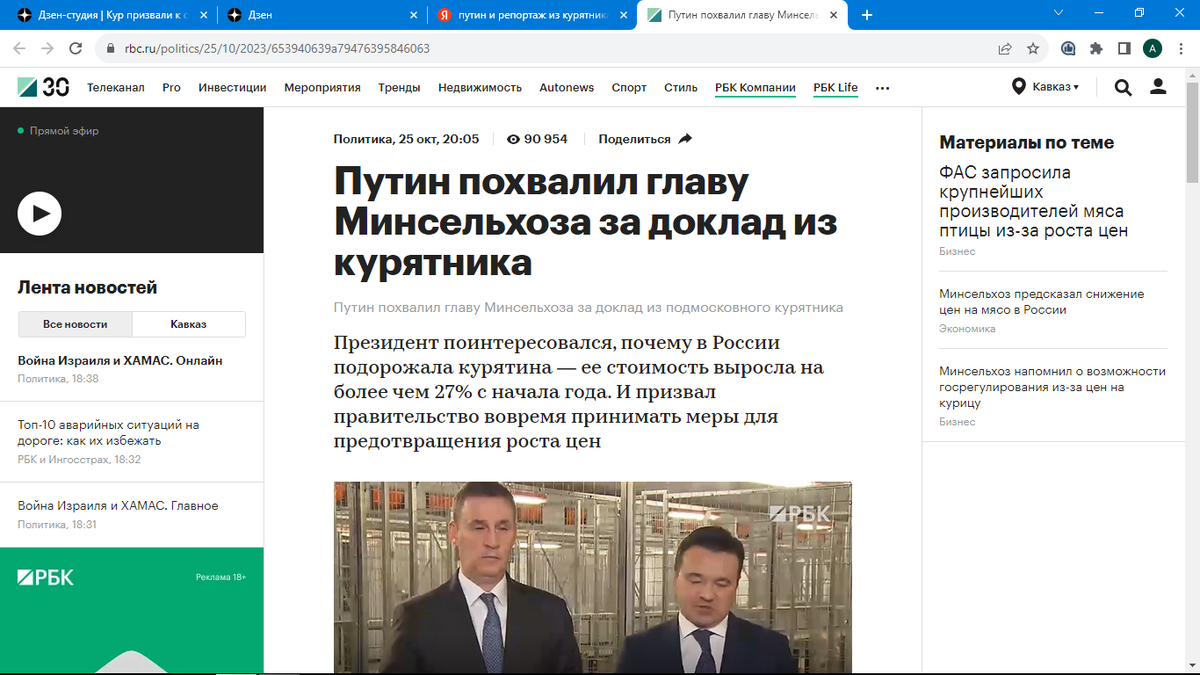The height and width of the screenshot is (675, 1200).
Task: Open the browser extensions puzzle icon
Action: [1096, 48]
